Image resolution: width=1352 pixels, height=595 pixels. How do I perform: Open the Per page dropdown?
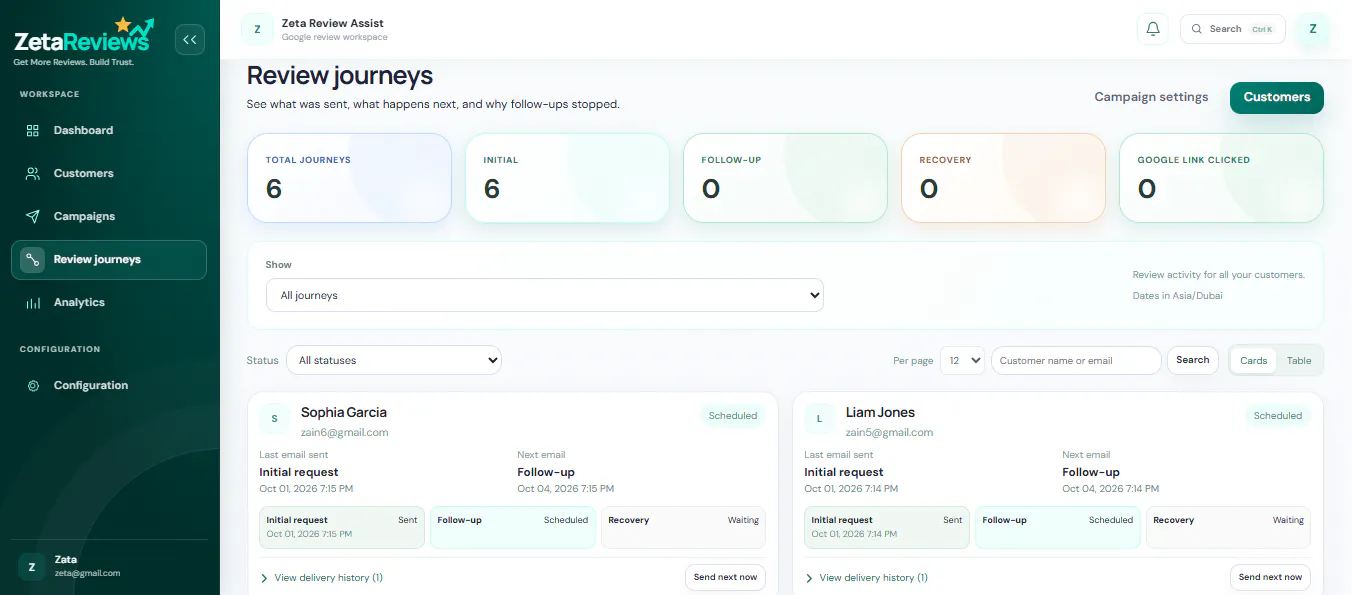(963, 360)
